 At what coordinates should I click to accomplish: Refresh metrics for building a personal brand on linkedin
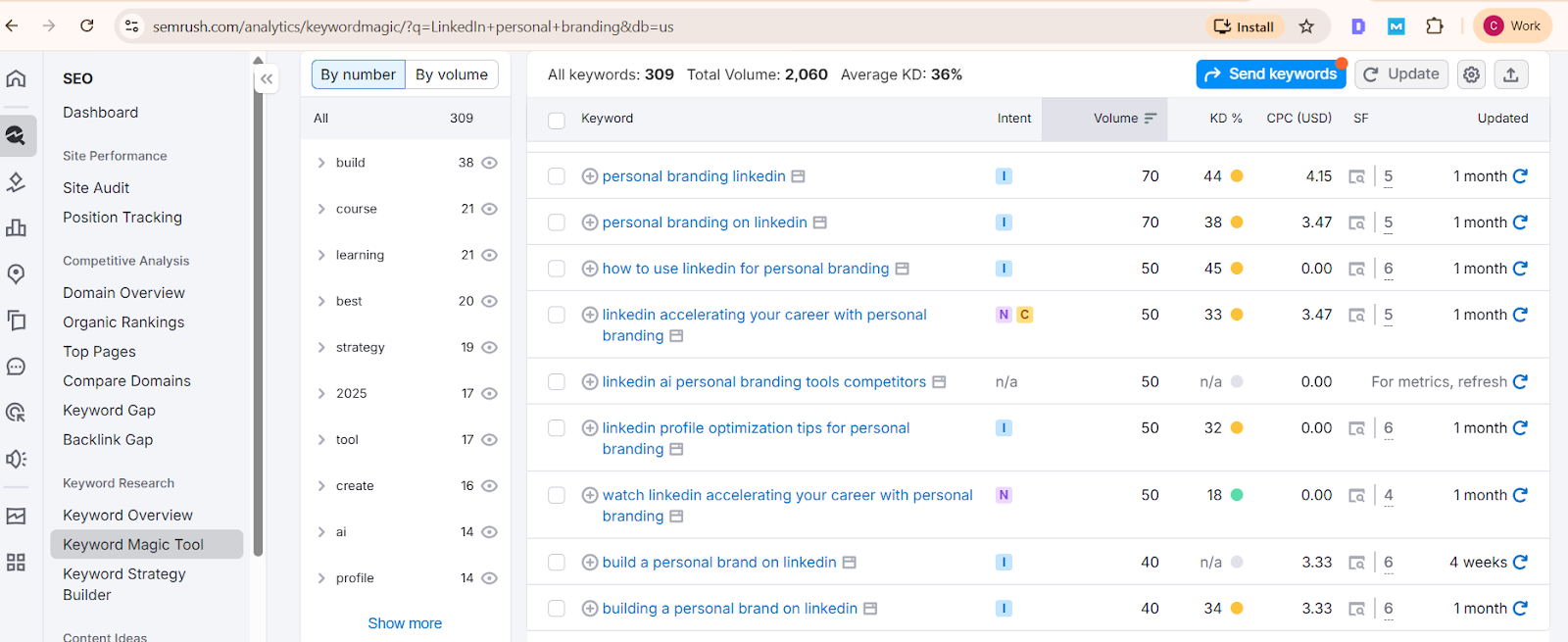pos(1520,609)
